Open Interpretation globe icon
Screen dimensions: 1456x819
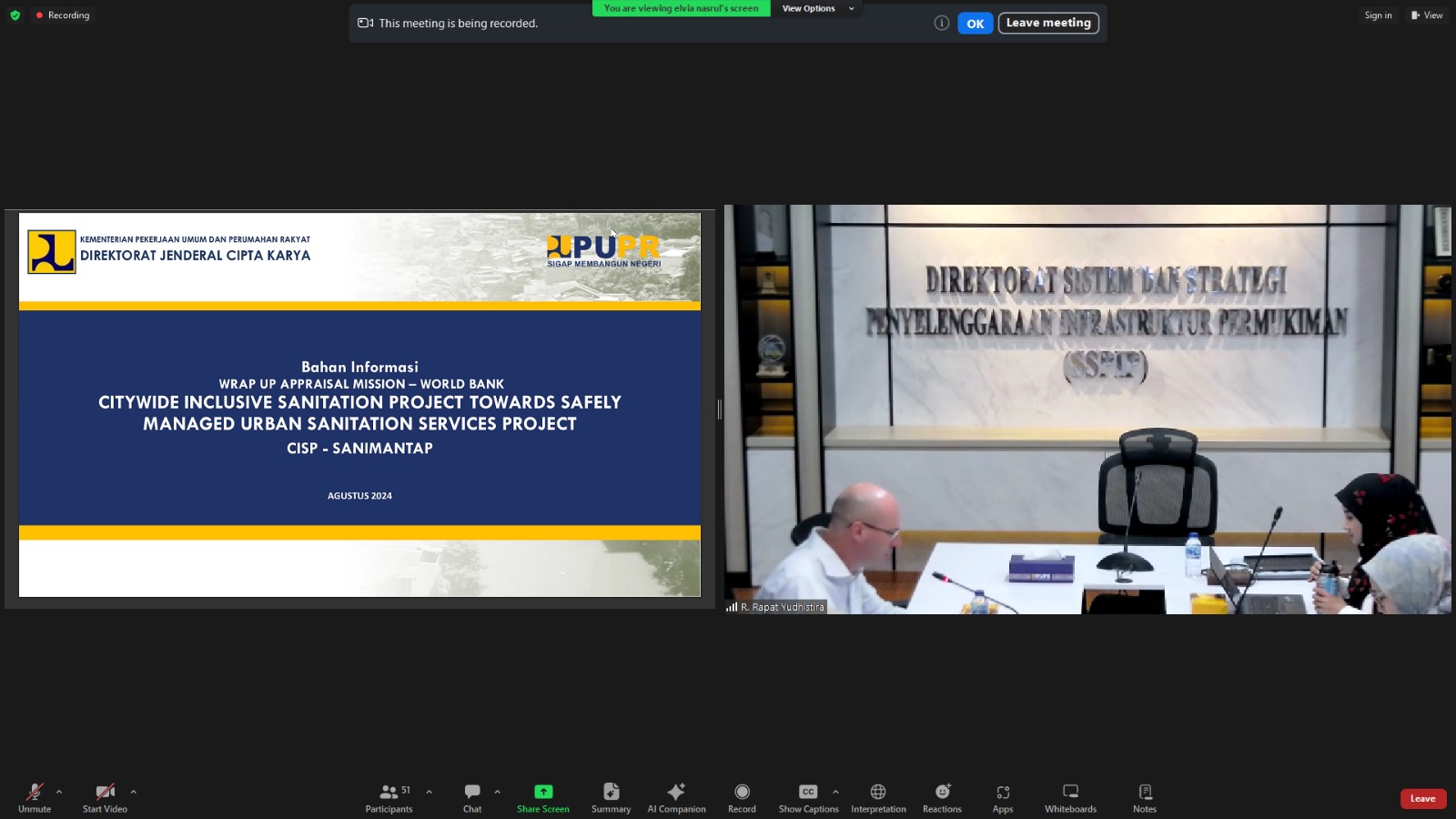pos(878,792)
